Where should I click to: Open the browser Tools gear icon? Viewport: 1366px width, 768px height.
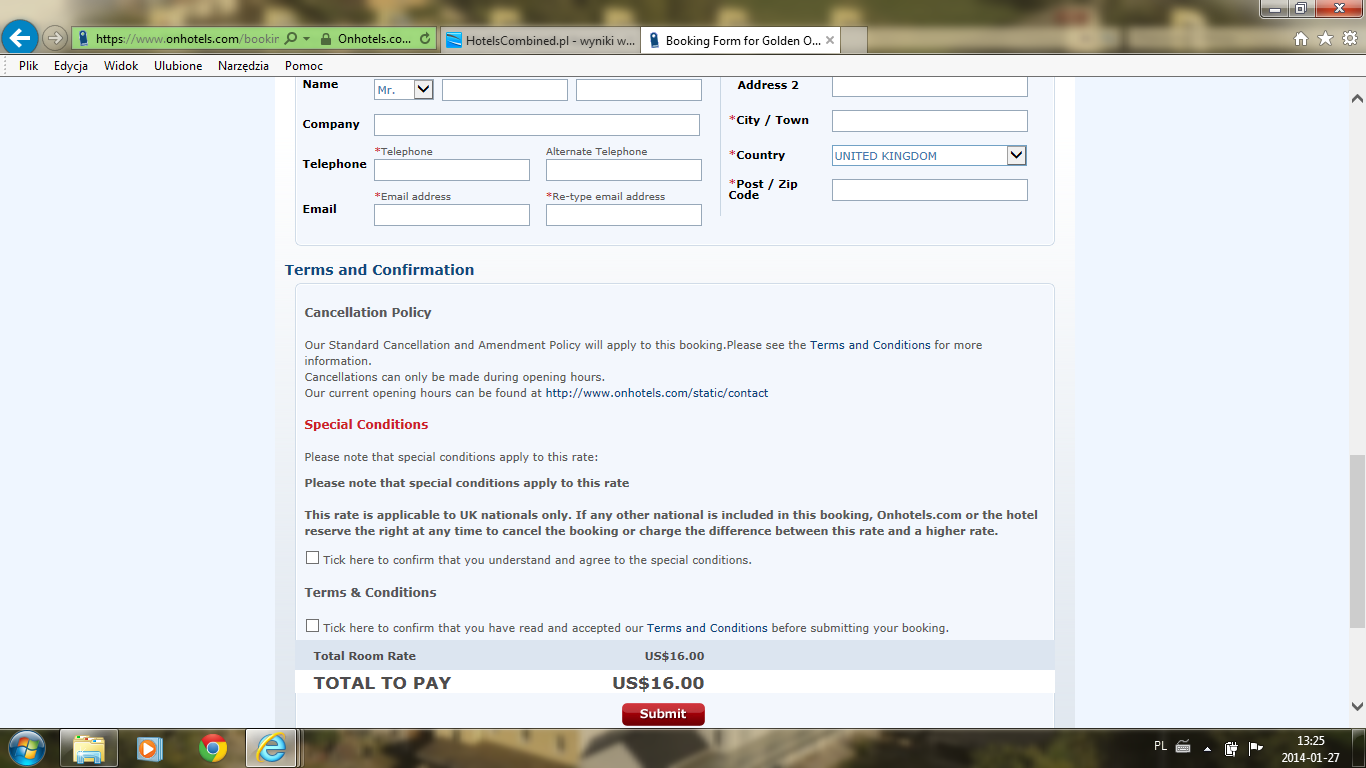click(1349, 38)
